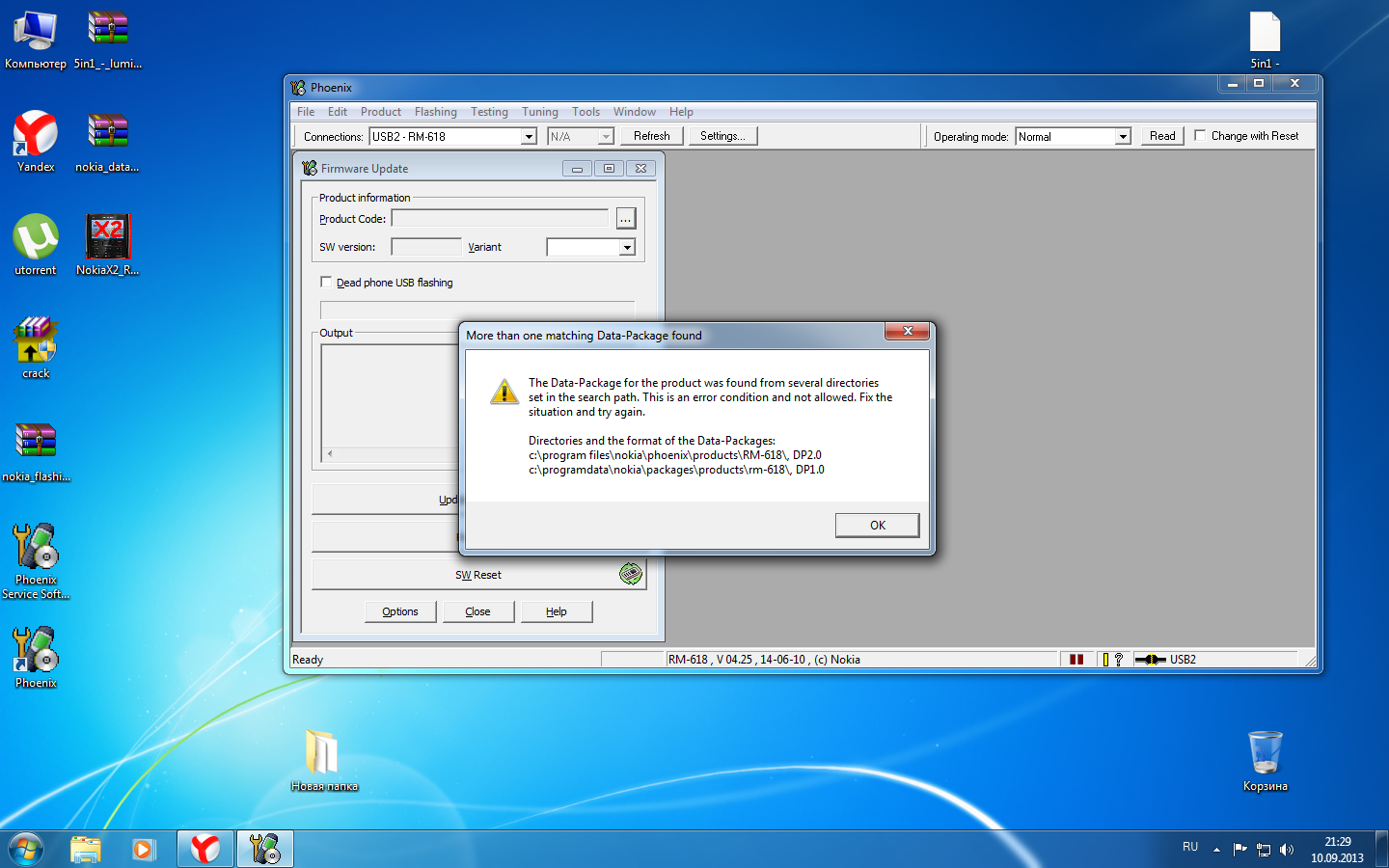Open media player taskbar icon

pyautogui.click(x=144, y=849)
